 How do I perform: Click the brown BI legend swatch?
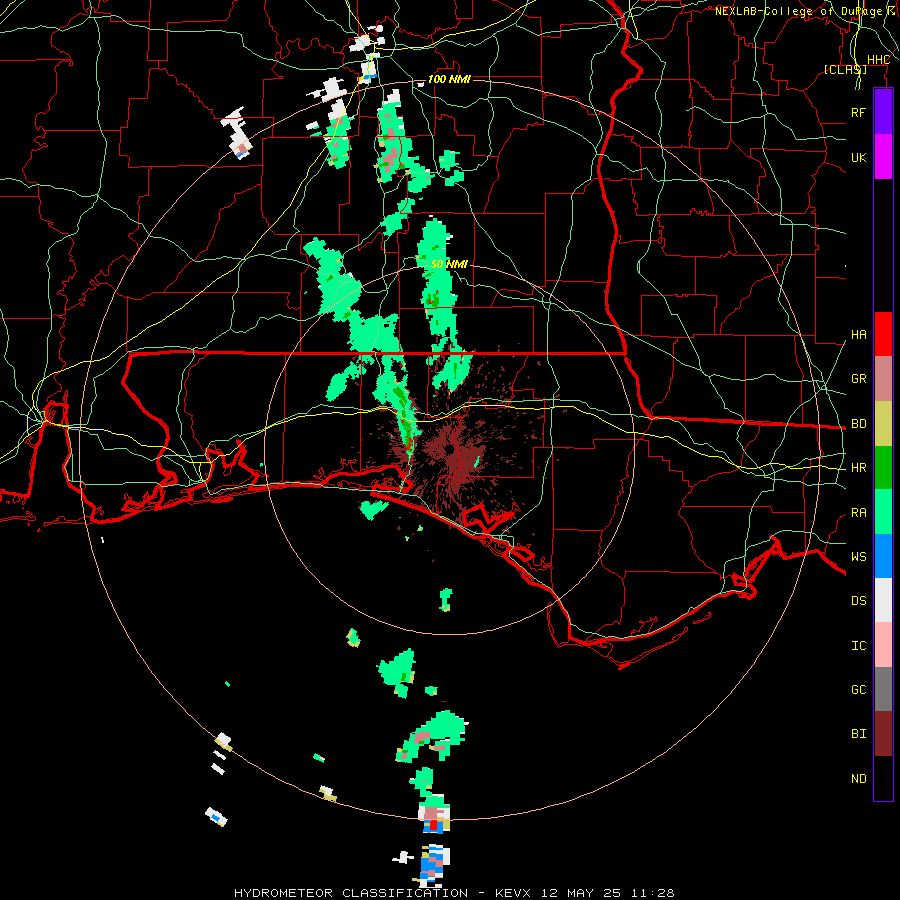pyautogui.click(x=883, y=734)
